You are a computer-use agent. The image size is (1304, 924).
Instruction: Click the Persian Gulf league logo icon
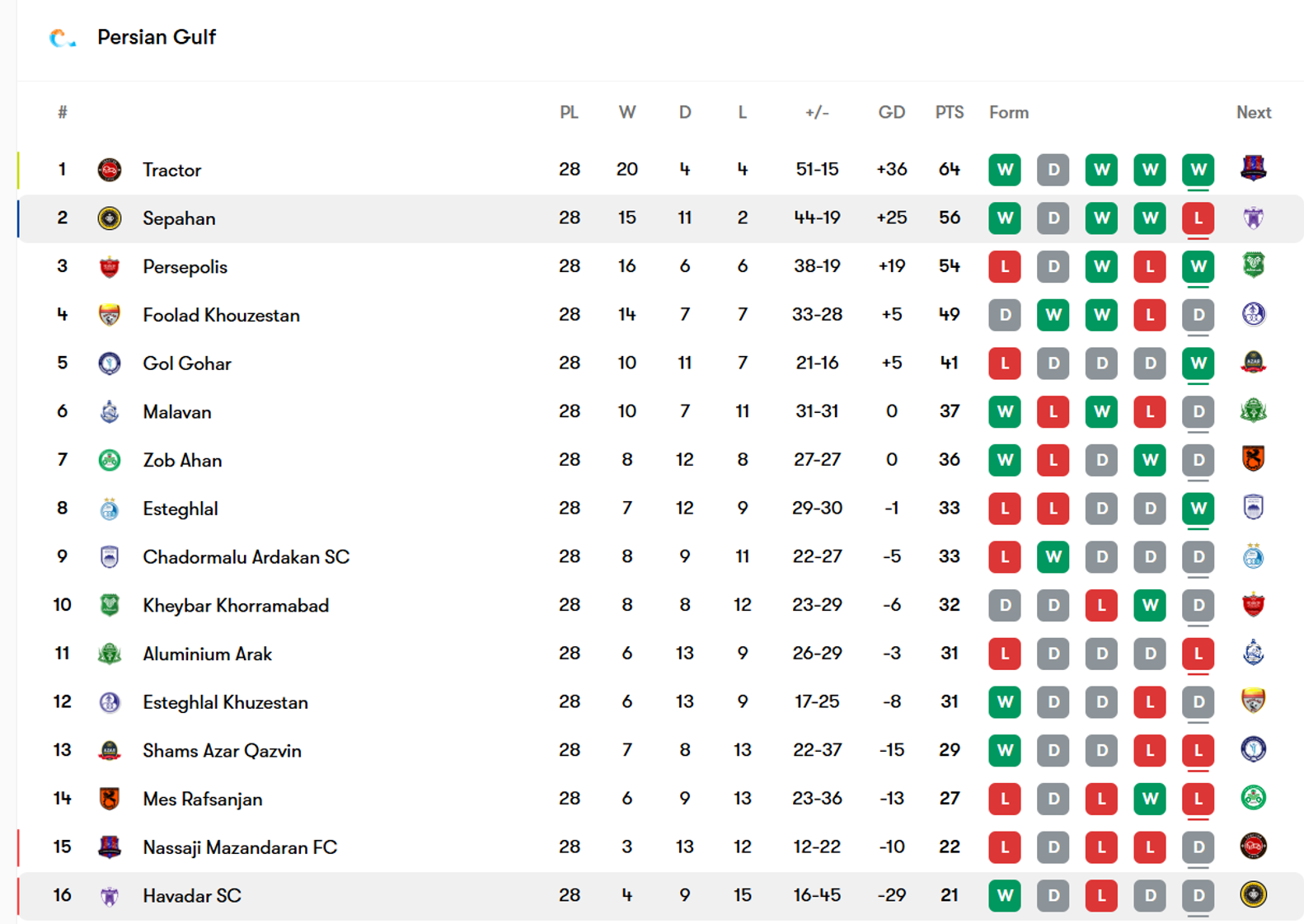(62, 38)
